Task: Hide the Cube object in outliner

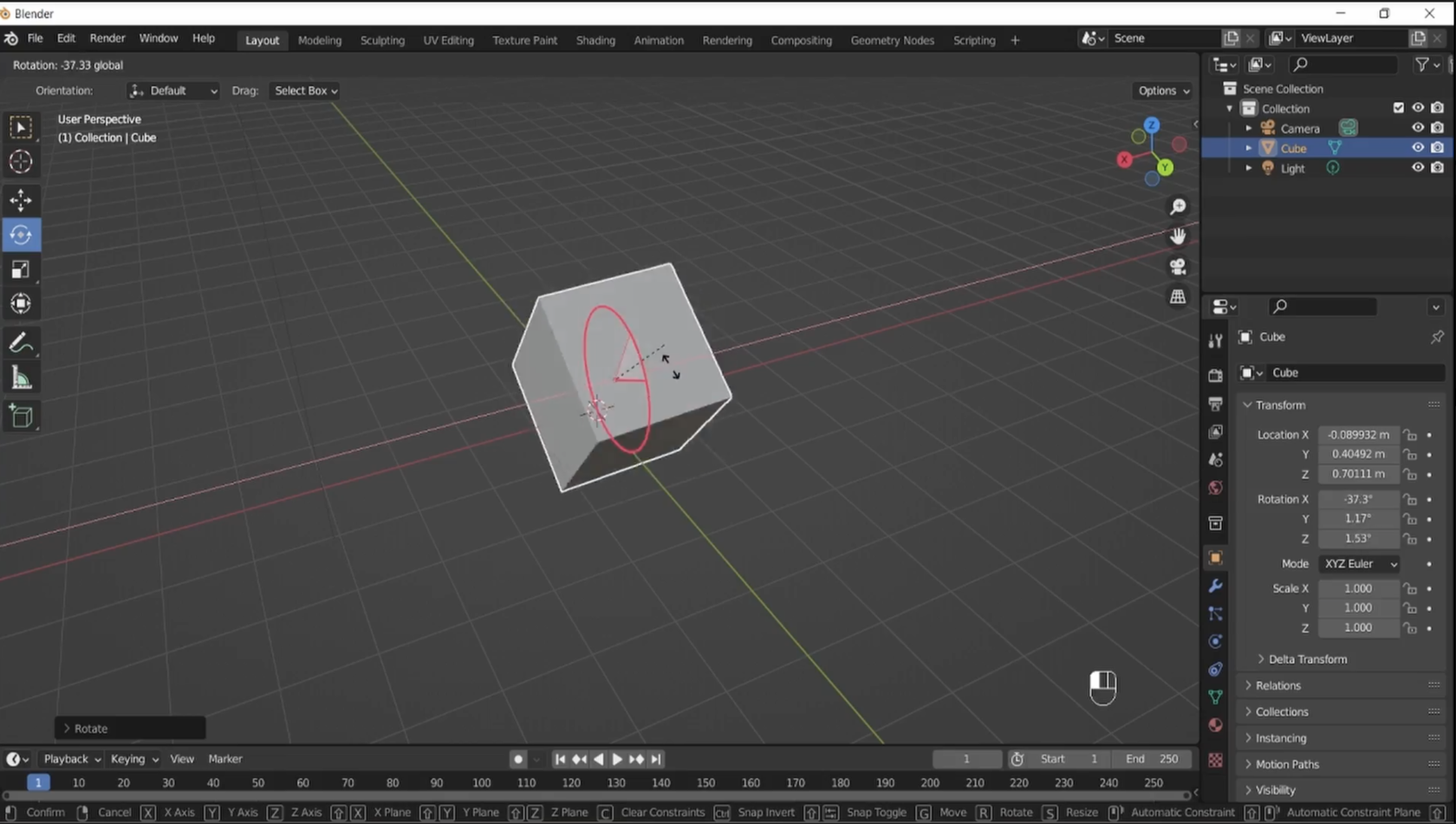Action: coord(1418,148)
